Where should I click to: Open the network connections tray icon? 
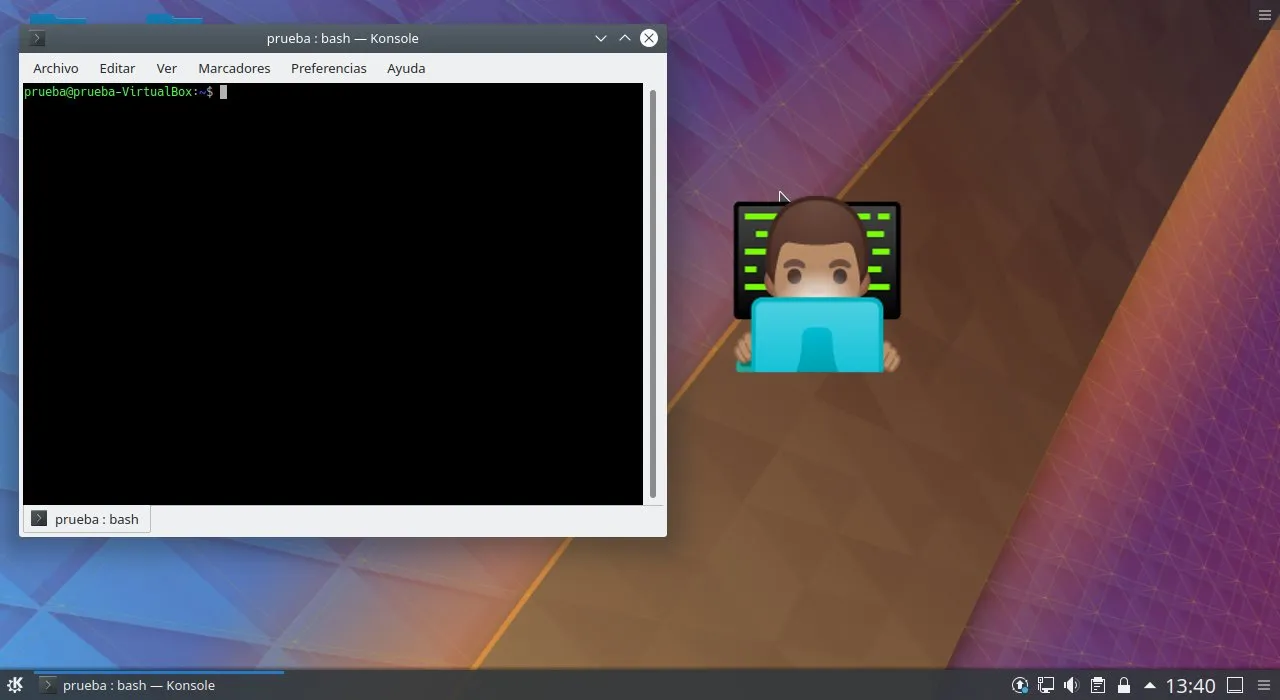tap(1046, 686)
